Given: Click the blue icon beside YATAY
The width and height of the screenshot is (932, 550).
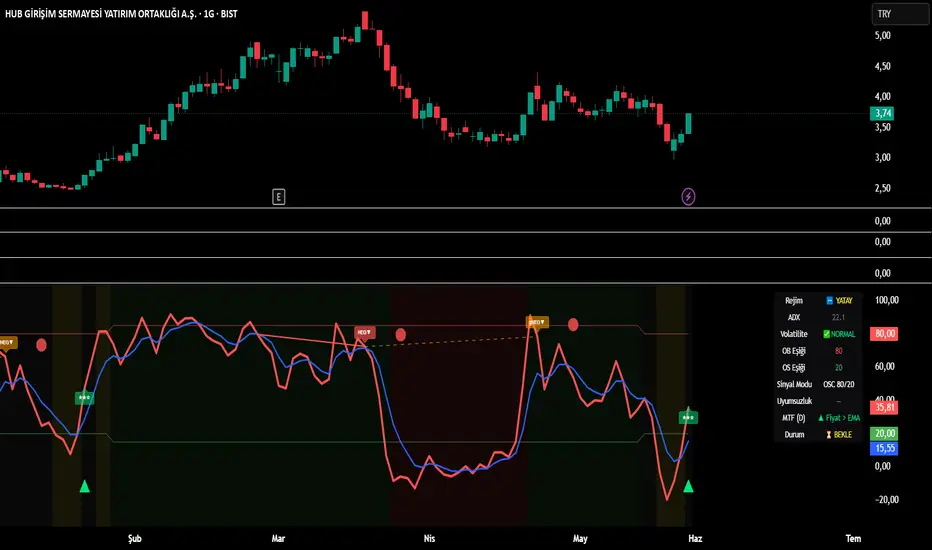Looking at the screenshot, I should tap(829, 301).
